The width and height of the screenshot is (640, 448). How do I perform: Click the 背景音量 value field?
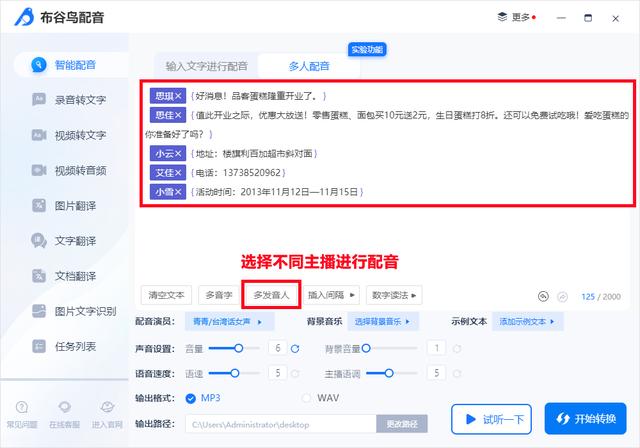pos(436,348)
